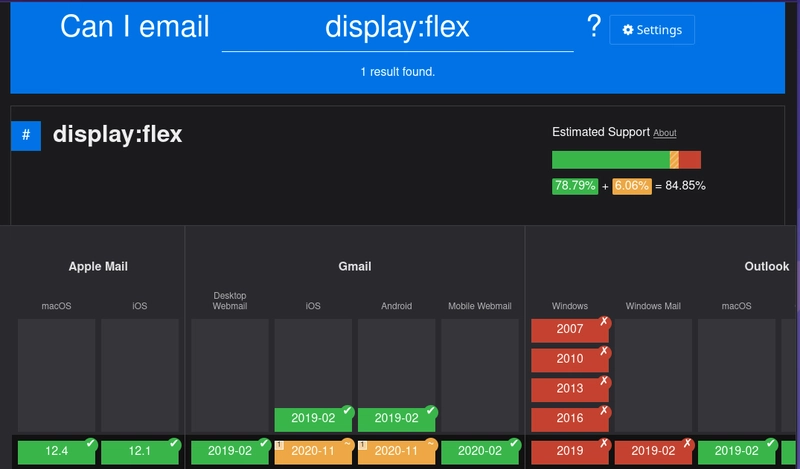Viewport: 800px width, 469px height.
Task: Click the Outlook group heading
Action: point(766,266)
